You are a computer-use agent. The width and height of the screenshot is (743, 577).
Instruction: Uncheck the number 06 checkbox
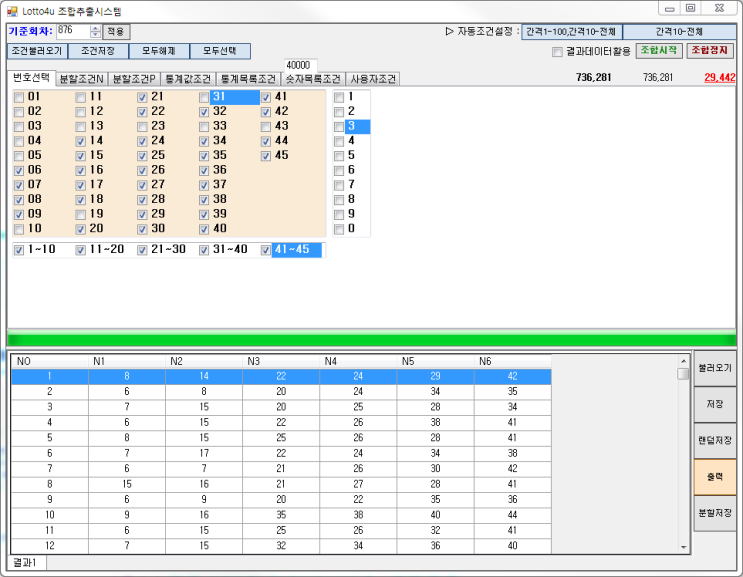click(19, 171)
